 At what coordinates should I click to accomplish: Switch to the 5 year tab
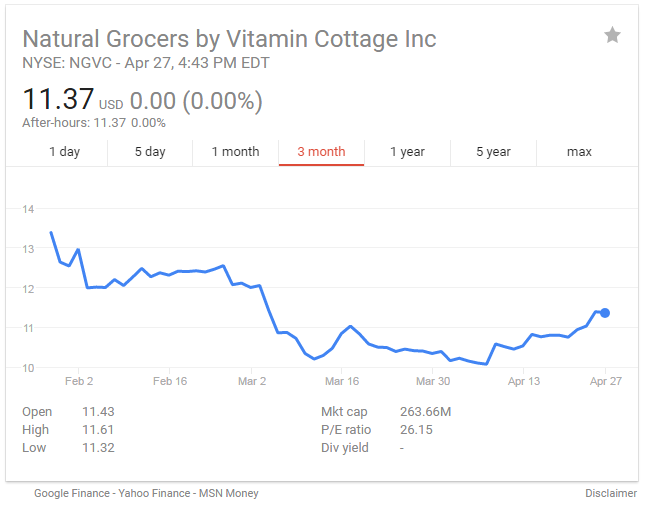tap(493, 152)
